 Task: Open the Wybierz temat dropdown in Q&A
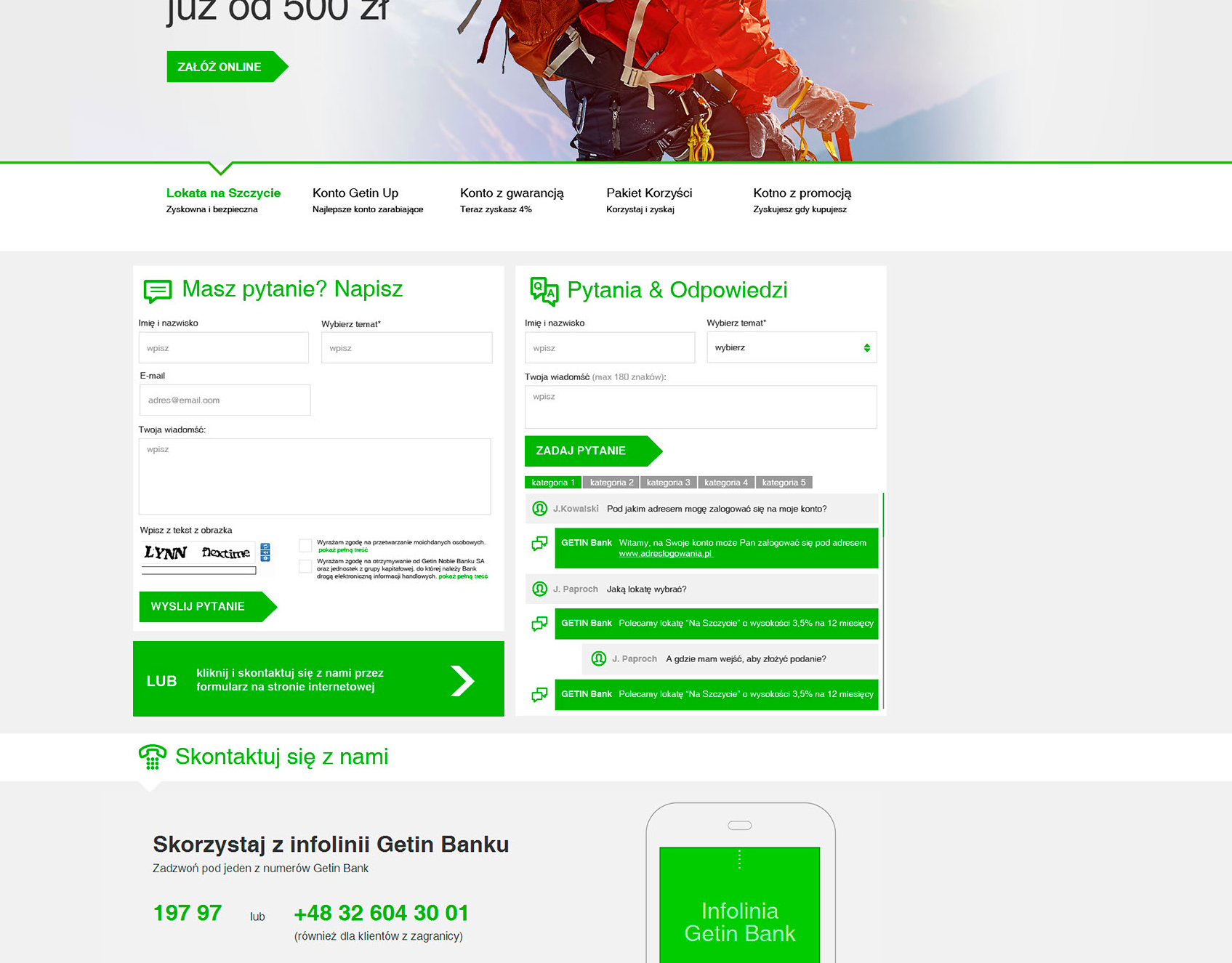(x=792, y=347)
